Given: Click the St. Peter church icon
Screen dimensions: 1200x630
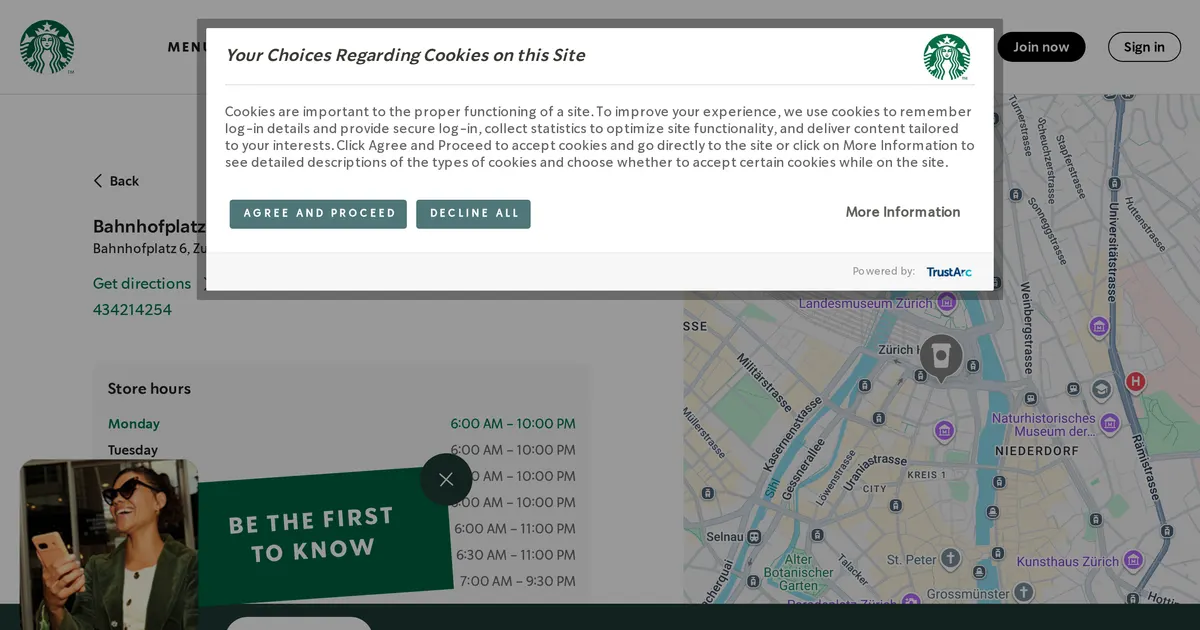Looking at the screenshot, I should (950, 558).
